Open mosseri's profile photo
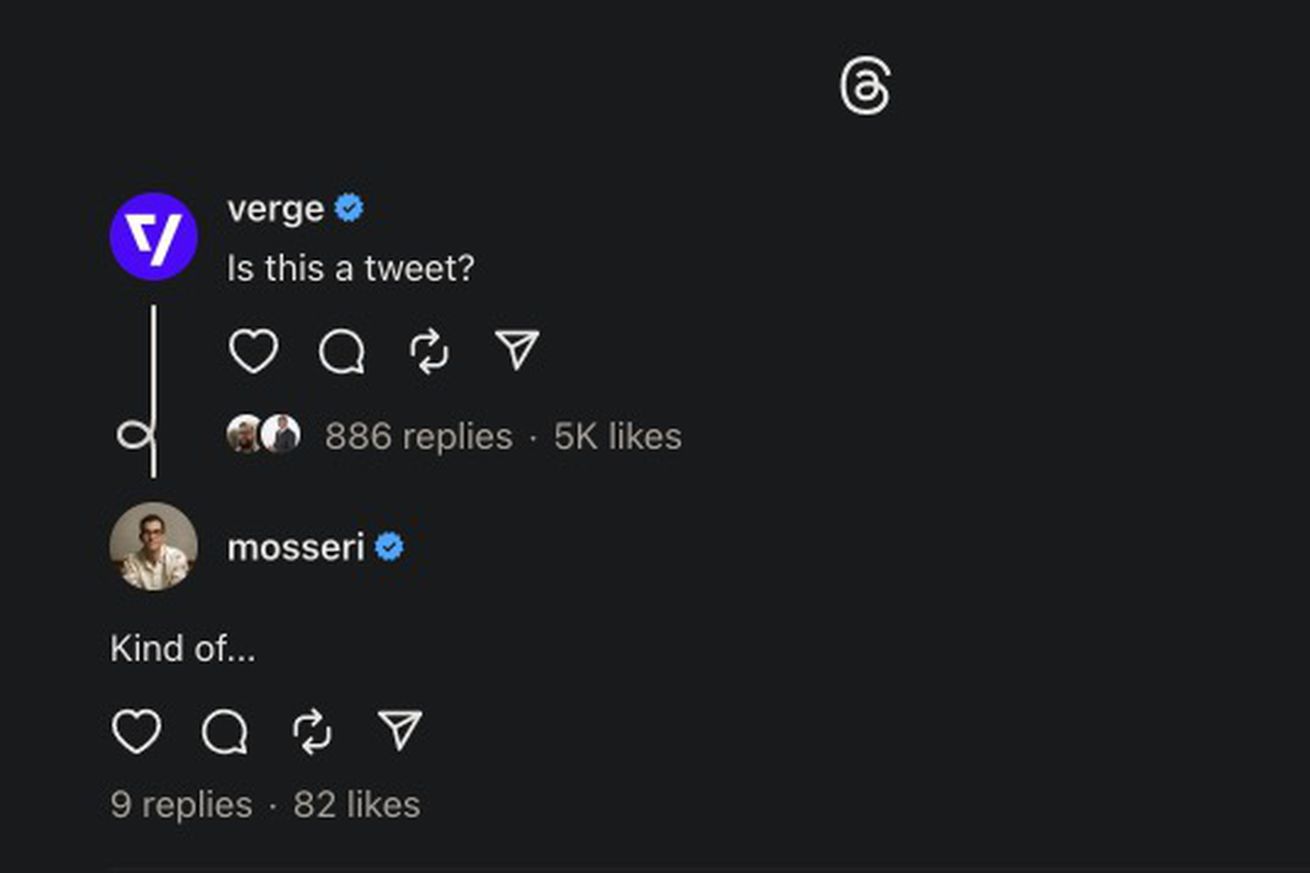This screenshot has height=873, width=1310. tap(153, 546)
